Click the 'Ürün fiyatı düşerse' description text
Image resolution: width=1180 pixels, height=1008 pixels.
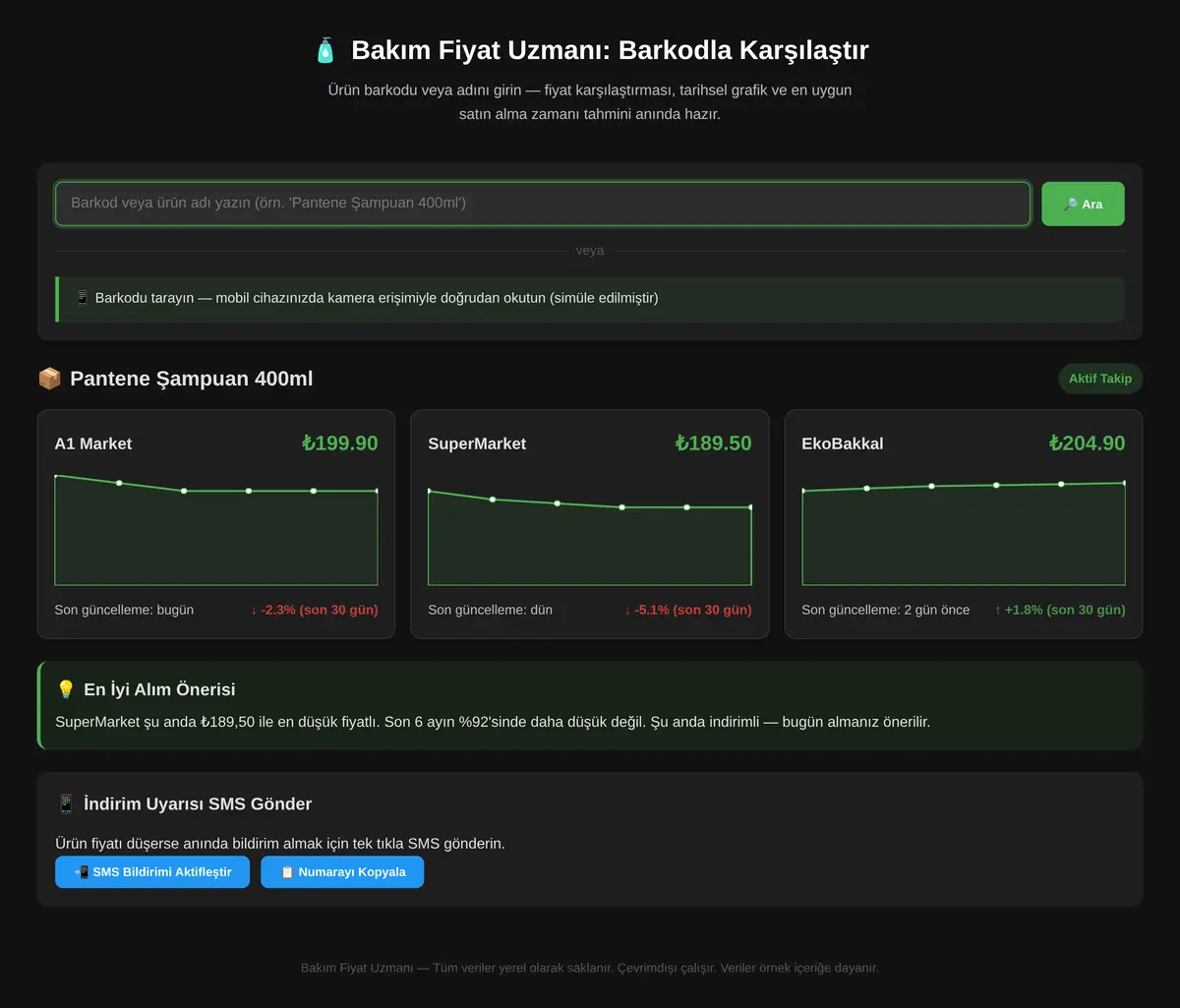tap(280, 844)
